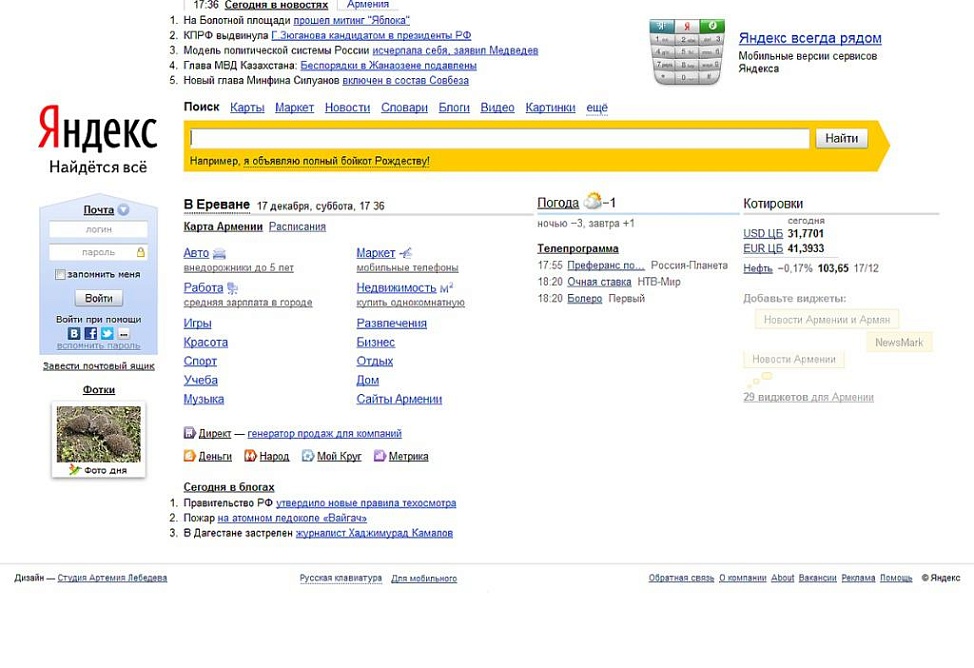The image size is (974, 668).
Task: Add the NewsMark widget
Action: tap(899, 342)
